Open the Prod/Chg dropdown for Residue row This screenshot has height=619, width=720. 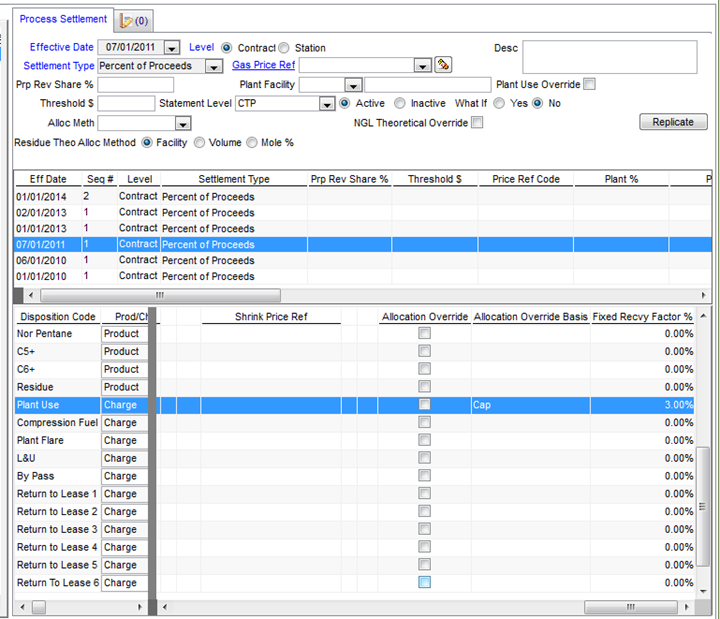coord(124,387)
